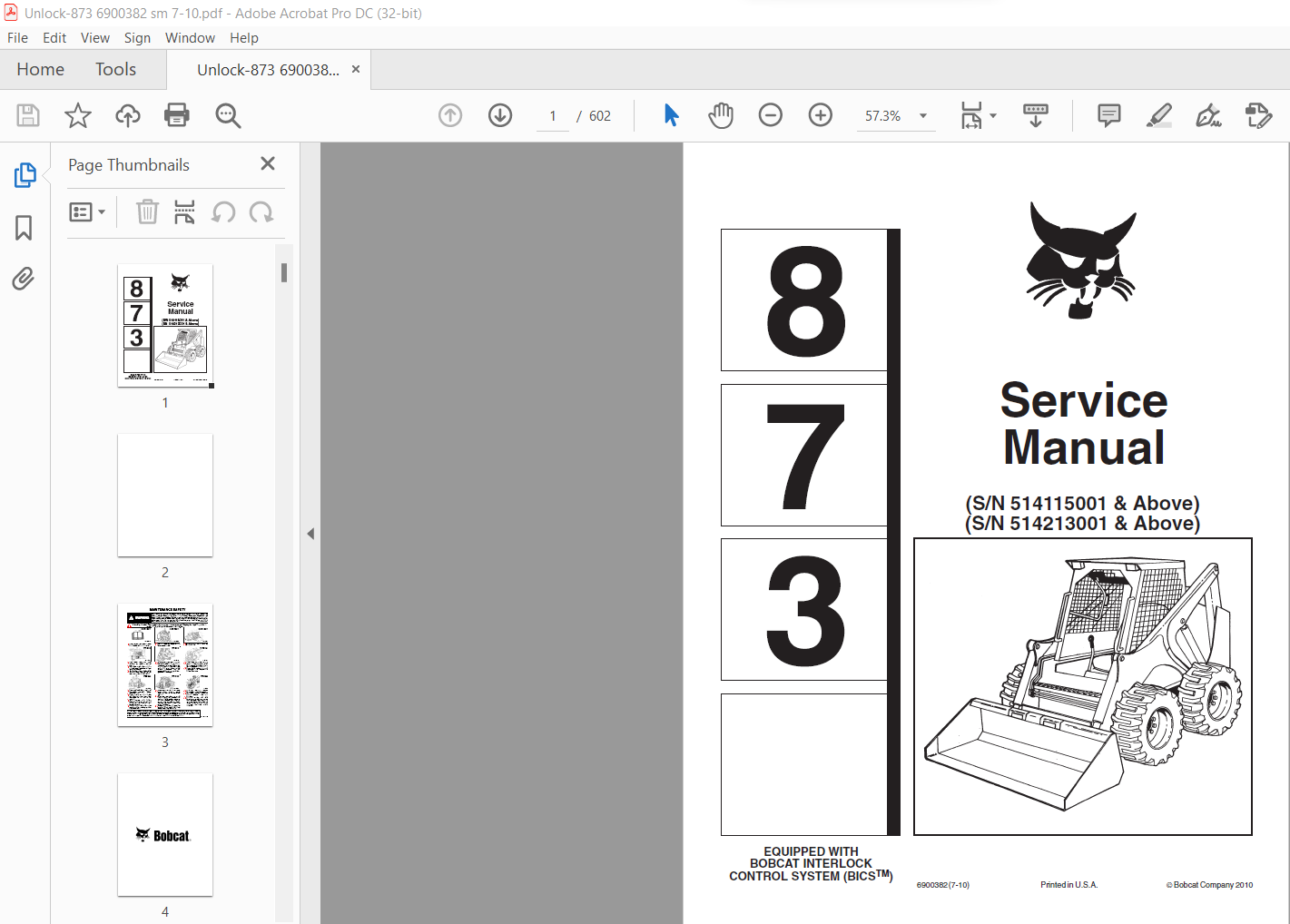The image size is (1290, 924).
Task: Click the print pages thumbnail icon
Action: (x=184, y=212)
